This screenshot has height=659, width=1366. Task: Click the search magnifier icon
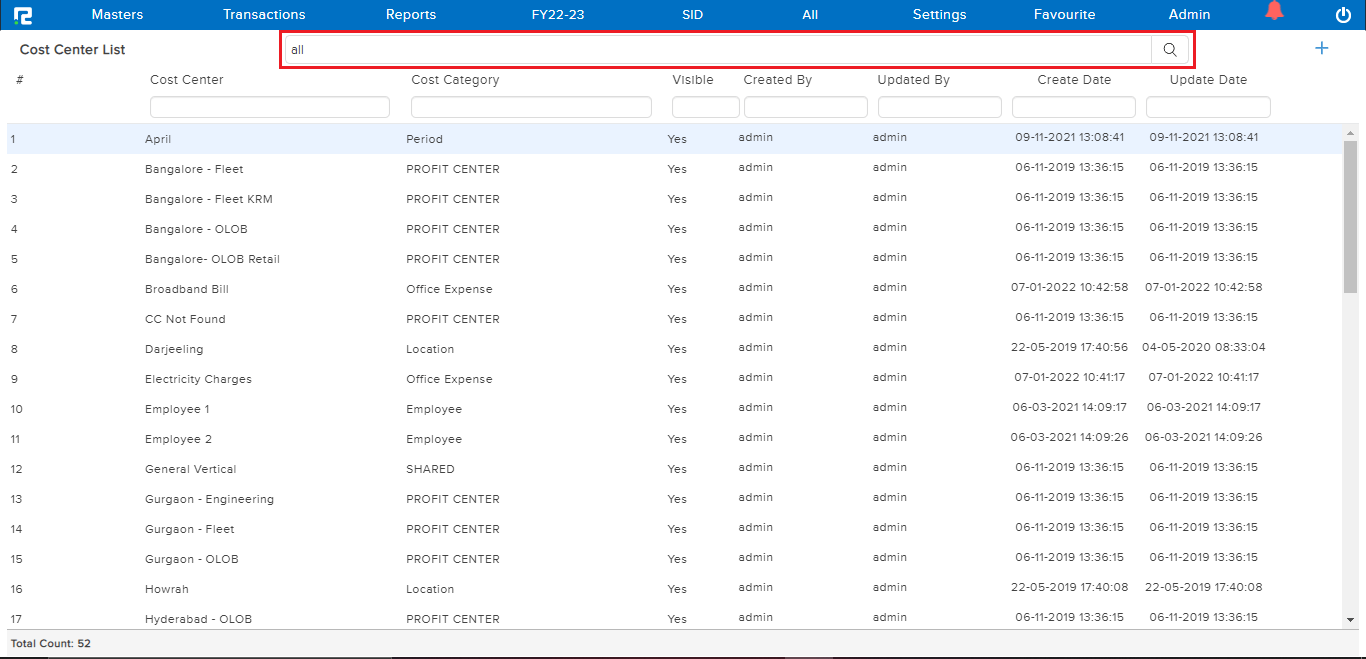click(1169, 48)
